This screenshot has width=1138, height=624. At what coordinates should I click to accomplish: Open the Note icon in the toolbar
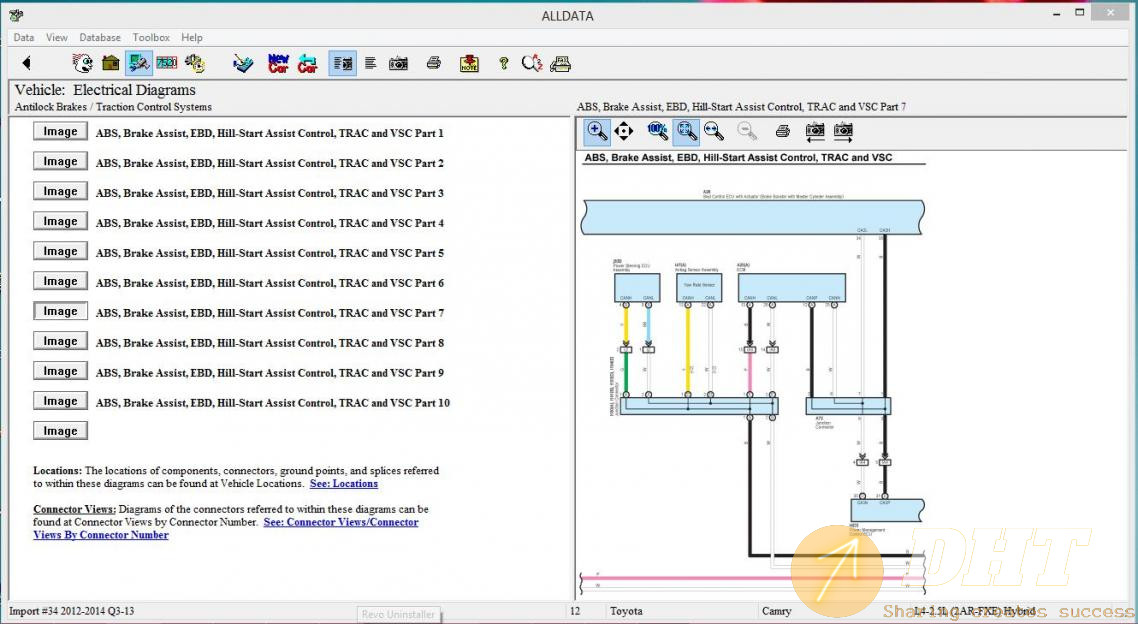click(469, 63)
